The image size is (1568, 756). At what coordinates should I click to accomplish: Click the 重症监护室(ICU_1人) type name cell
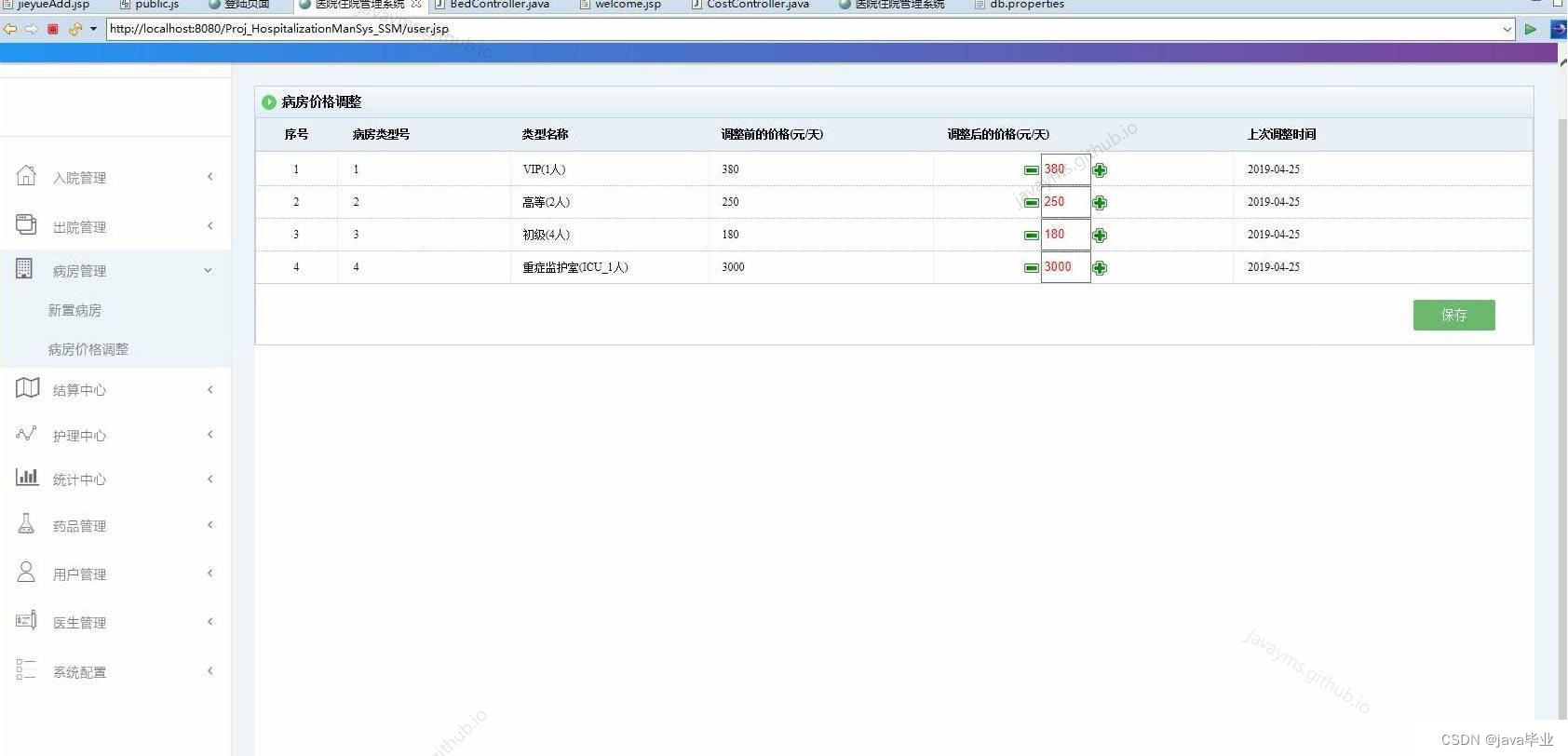click(x=575, y=267)
